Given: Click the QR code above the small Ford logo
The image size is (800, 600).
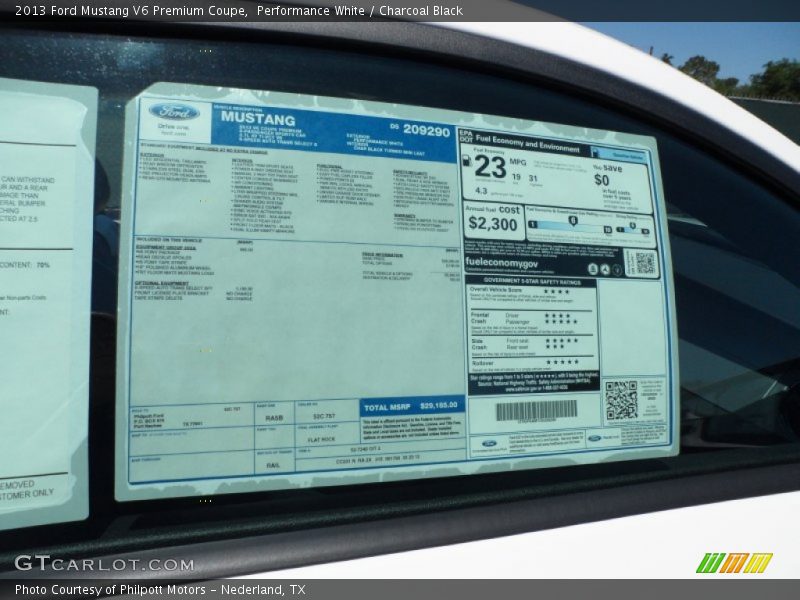Looking at the screenshot, I should coord(621,399).
